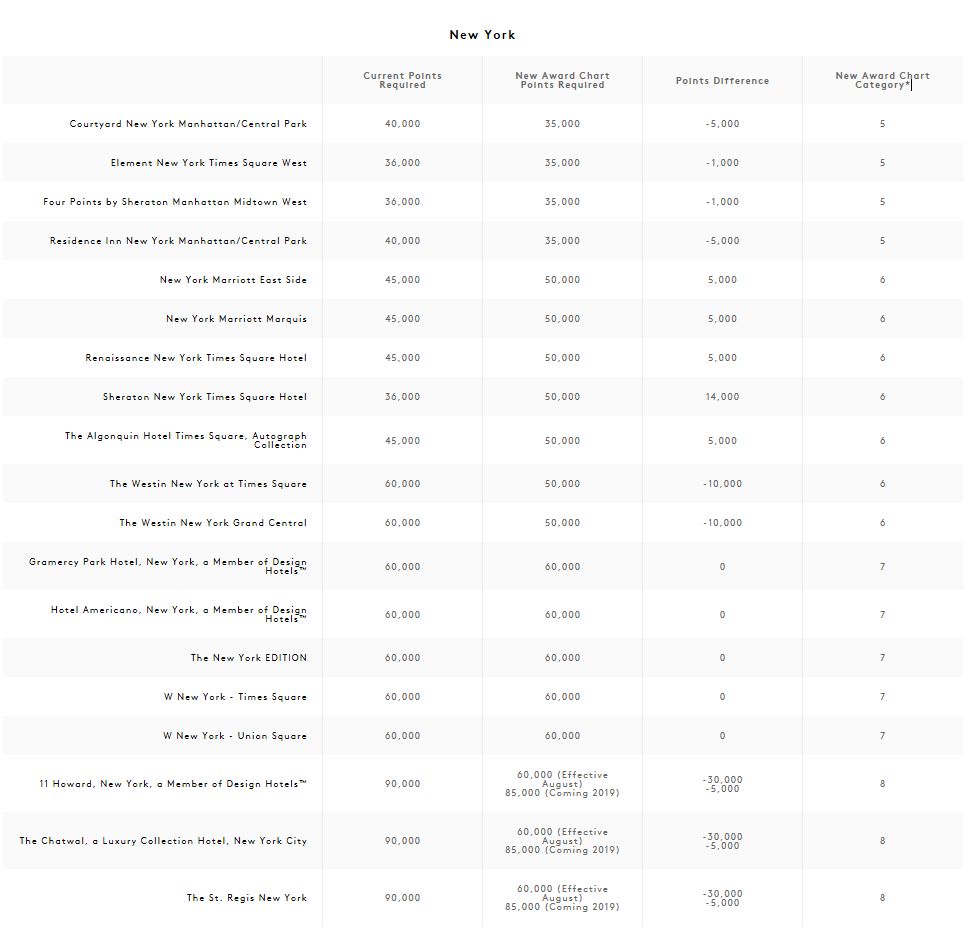Viewport: 969px width, 930px height.
Task: Click category 7 for The New York EDITION
Action: [x=882, y=657]
